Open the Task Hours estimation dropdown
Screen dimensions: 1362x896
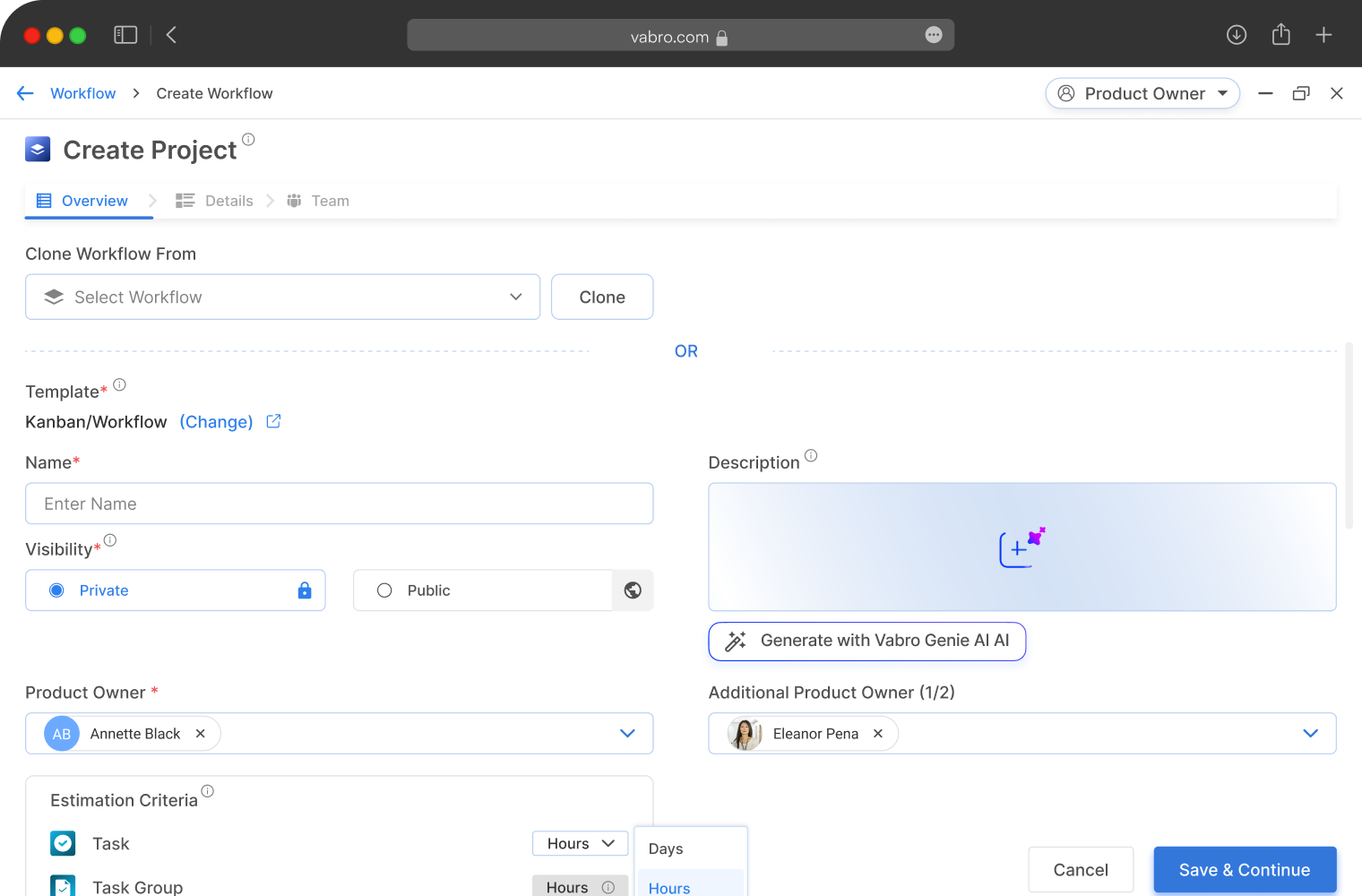580,843
